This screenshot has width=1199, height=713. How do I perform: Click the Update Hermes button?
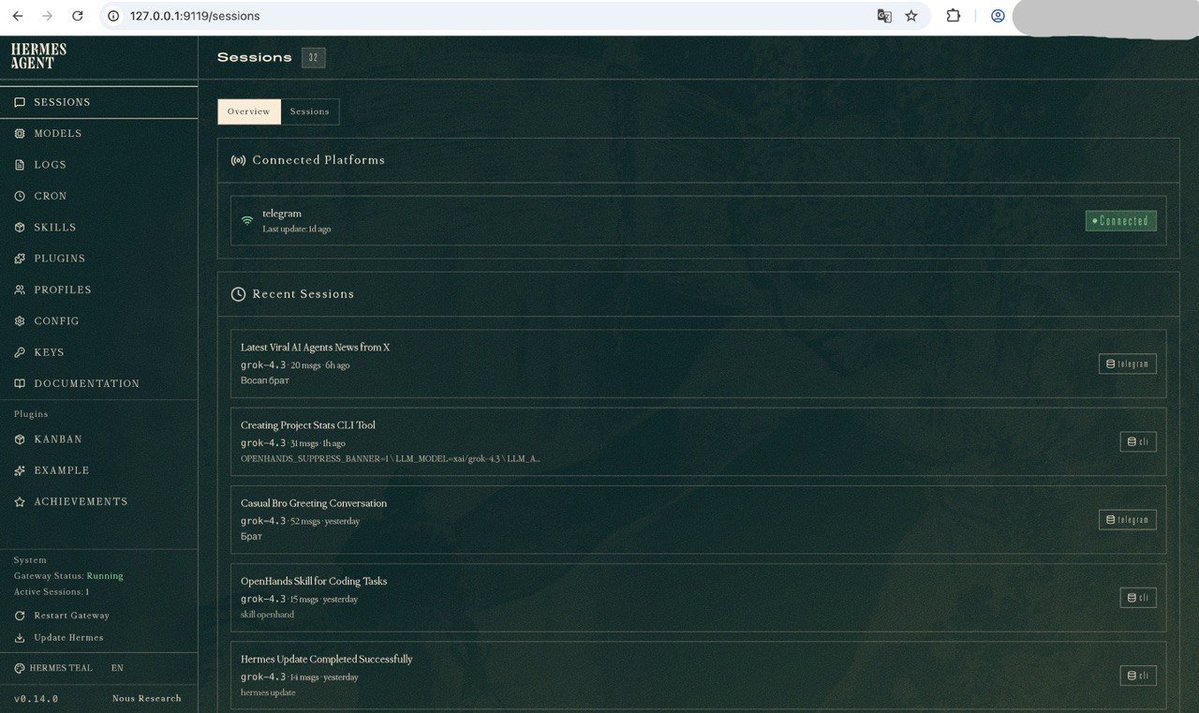[x=59, y=638]
